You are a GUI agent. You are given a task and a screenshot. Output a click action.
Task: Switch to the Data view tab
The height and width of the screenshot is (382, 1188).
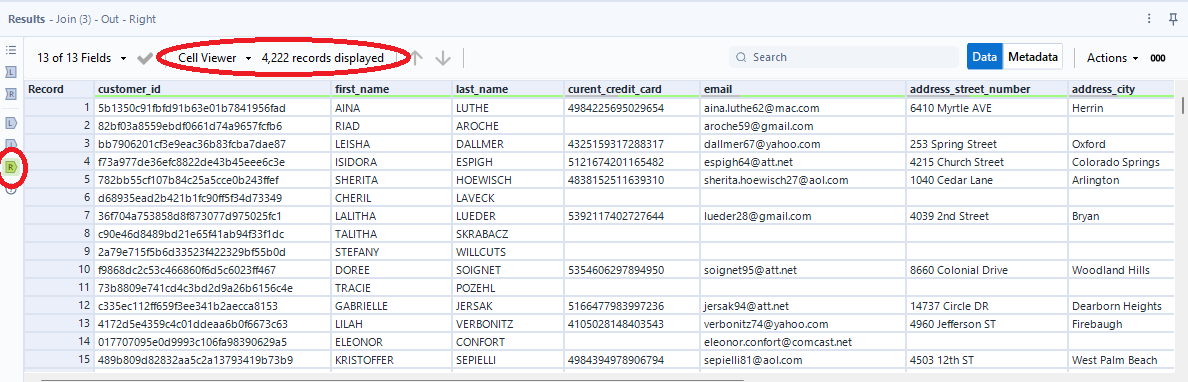pos(984,57)
